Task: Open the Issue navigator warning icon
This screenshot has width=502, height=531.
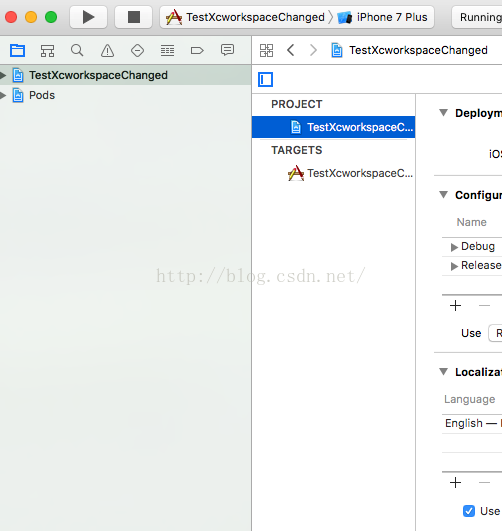Action: [x=107, y=51]
